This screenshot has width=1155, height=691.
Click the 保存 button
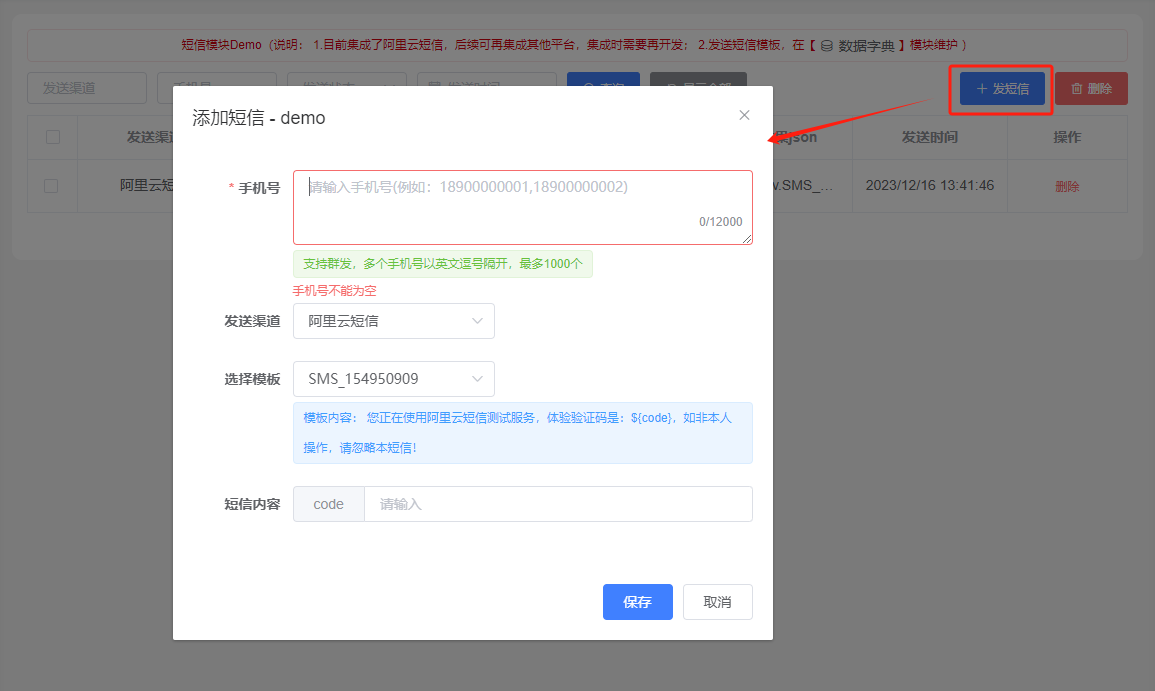click(x=637, y=602)
